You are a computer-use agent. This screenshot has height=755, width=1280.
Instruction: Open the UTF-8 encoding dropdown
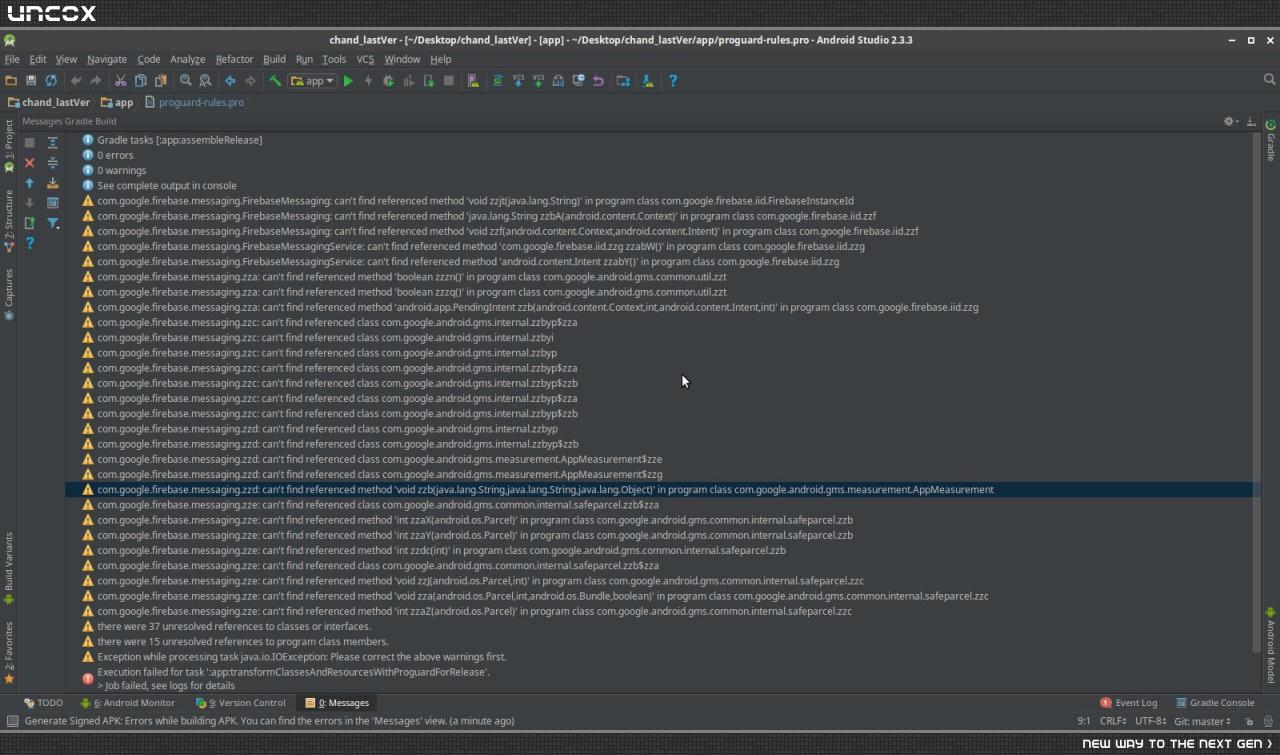(1150, 721)
